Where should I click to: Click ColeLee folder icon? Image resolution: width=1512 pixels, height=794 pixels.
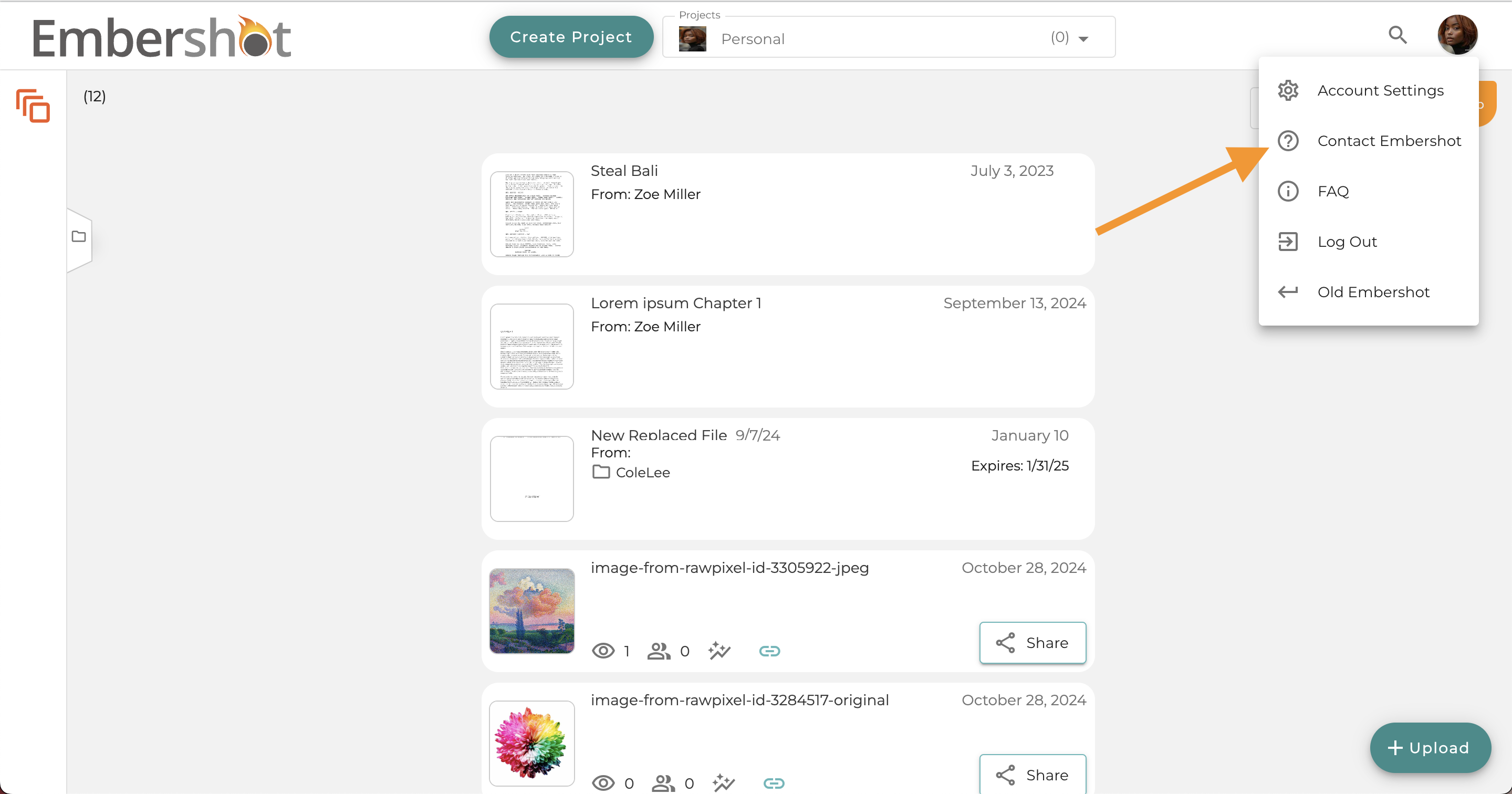click(600, 472)
